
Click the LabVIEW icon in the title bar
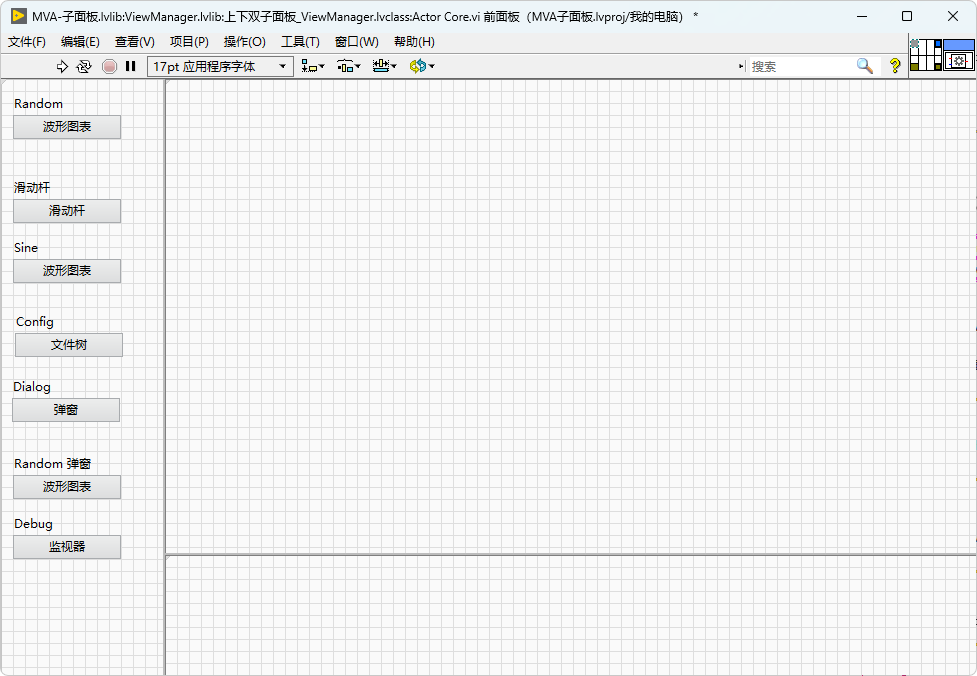click(19, 16)
